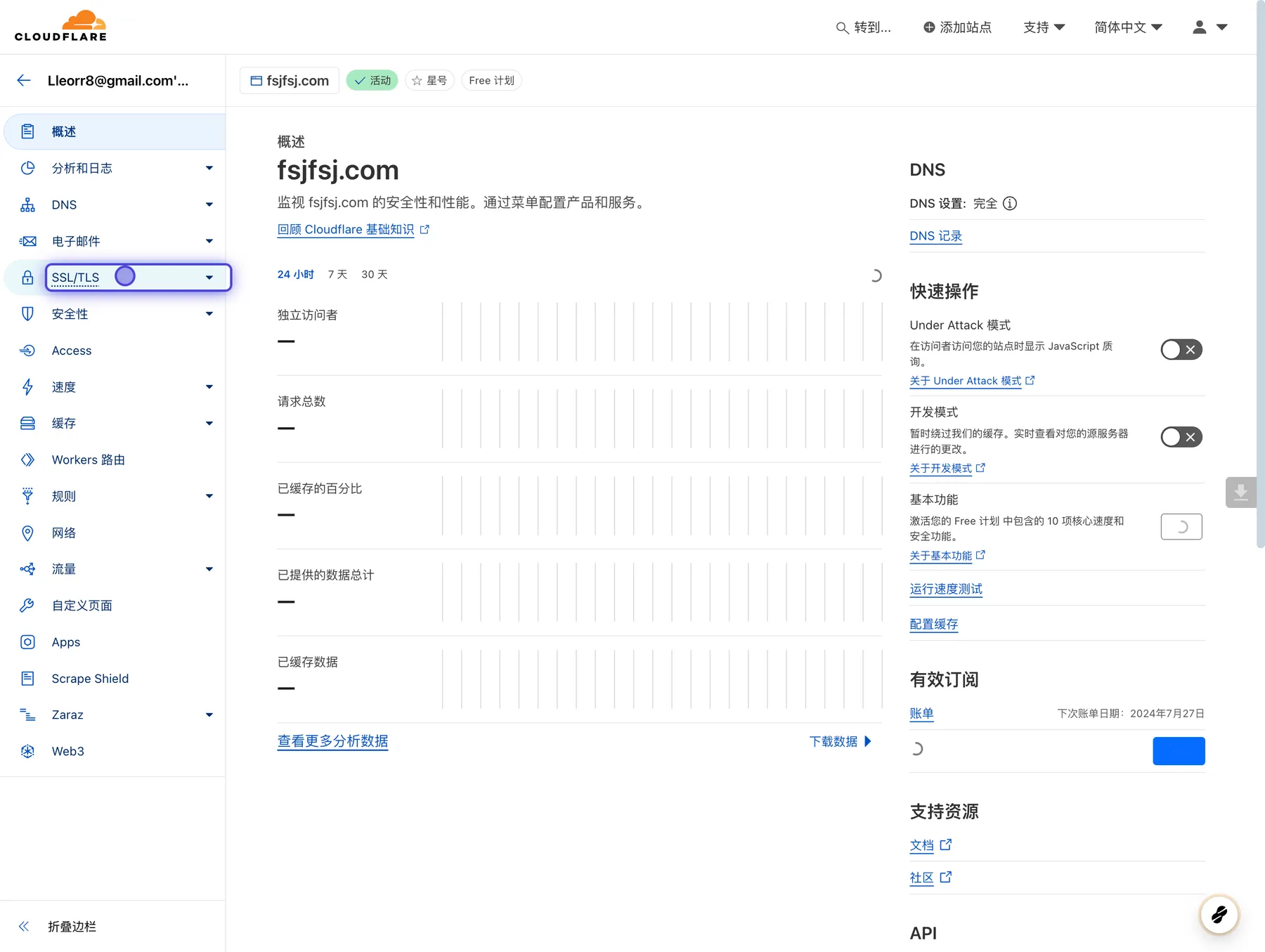Expand the 电子邮件 submenu arrow

pos(209,241)
